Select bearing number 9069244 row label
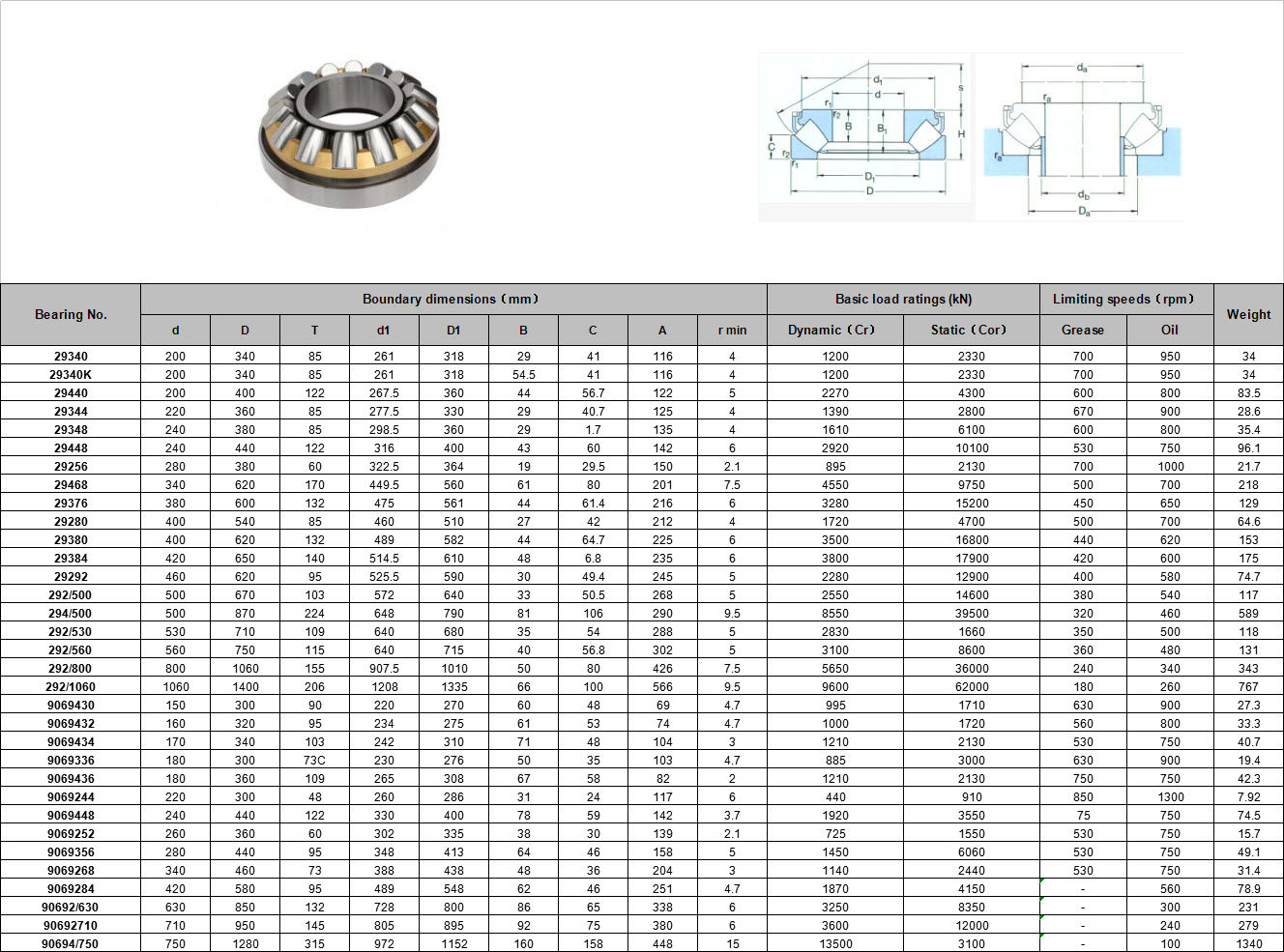Screen dimensions: 1284x952 coord(71,797)
